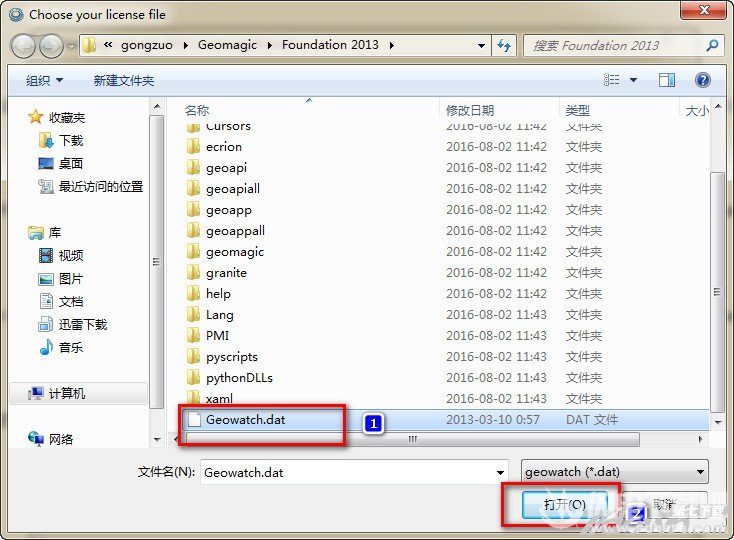
Task: Close the Choose your license file dialog
Action: pyautogui.click(x=704, y=9)
